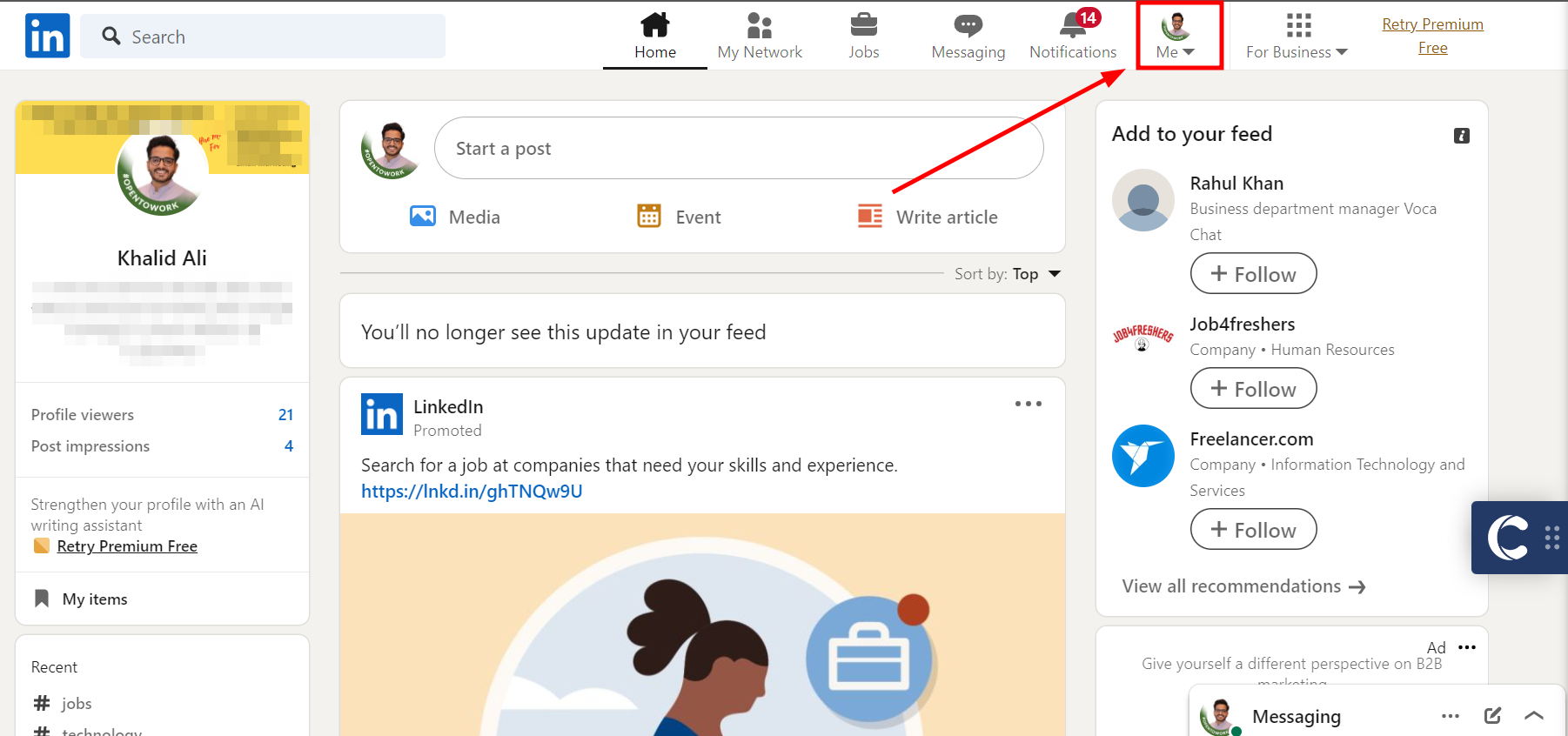The image size is (1568, 736).
Task: Click Write article
Action: pyautogui.click(x=928, y=217)
